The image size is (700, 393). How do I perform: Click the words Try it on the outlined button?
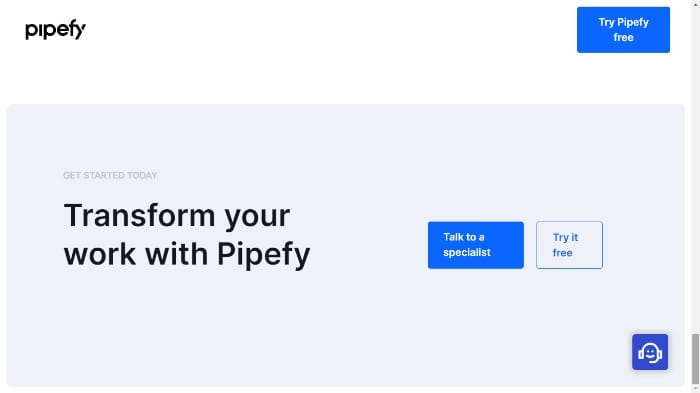[x=565, y=238]
